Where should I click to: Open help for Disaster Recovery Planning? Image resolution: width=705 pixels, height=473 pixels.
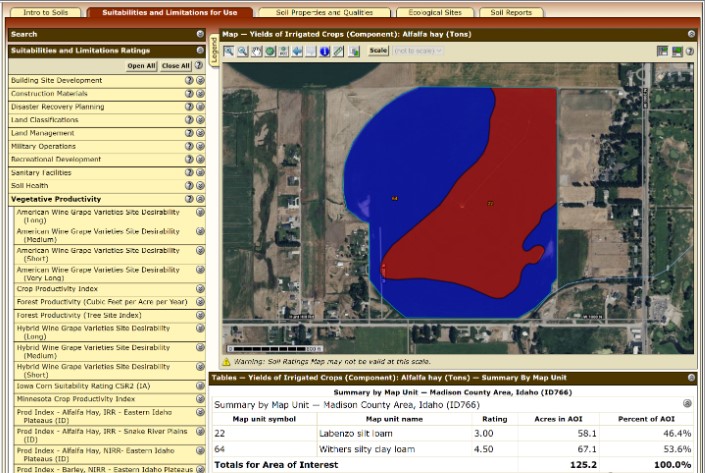[x=189, y=107]
